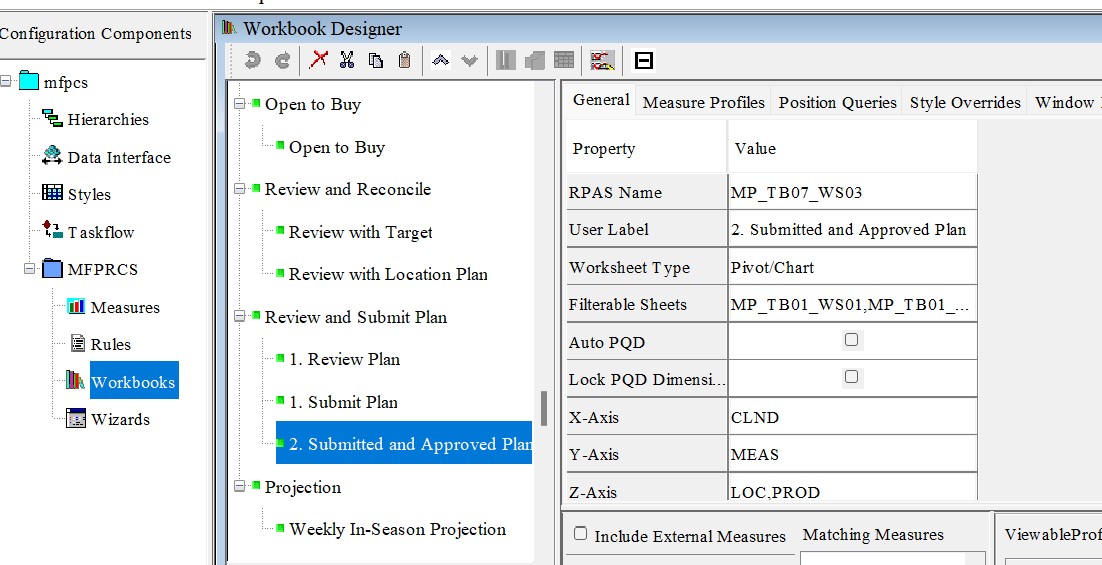This screenshot has width=1102, height=565.
Task: Select Workbooks in Configuration Components tree
Action: point(134,381)
